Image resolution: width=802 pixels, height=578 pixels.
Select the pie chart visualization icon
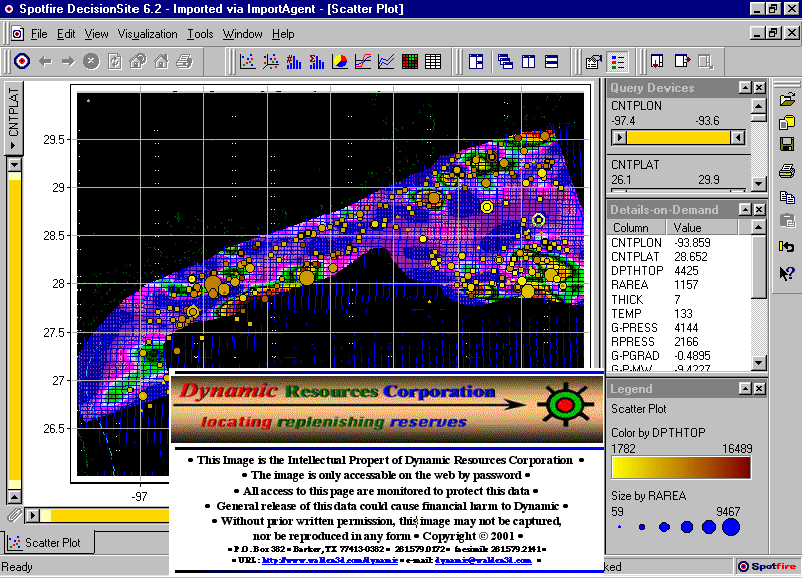pos(340,62)
